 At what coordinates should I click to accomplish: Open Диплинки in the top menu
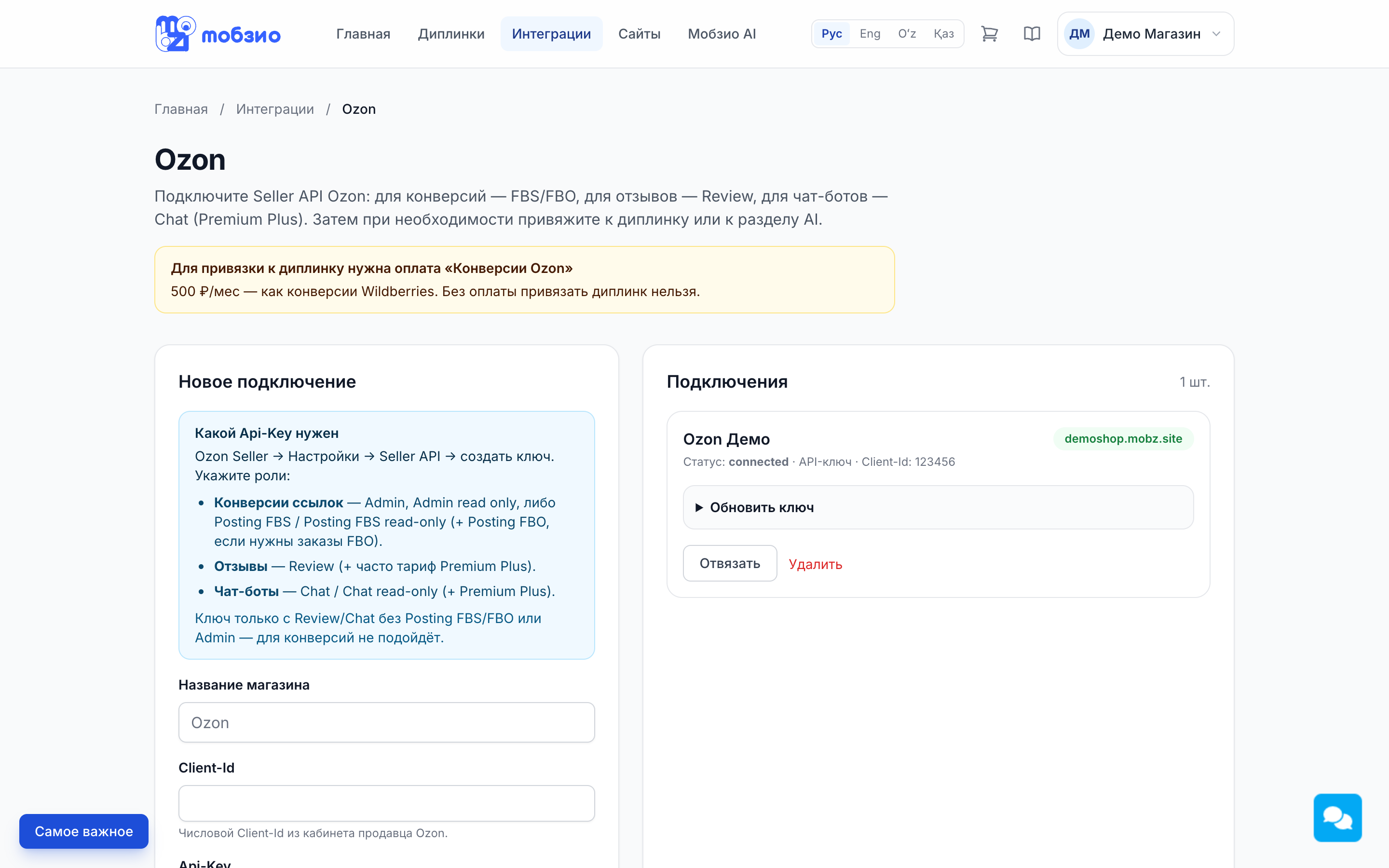451,34
